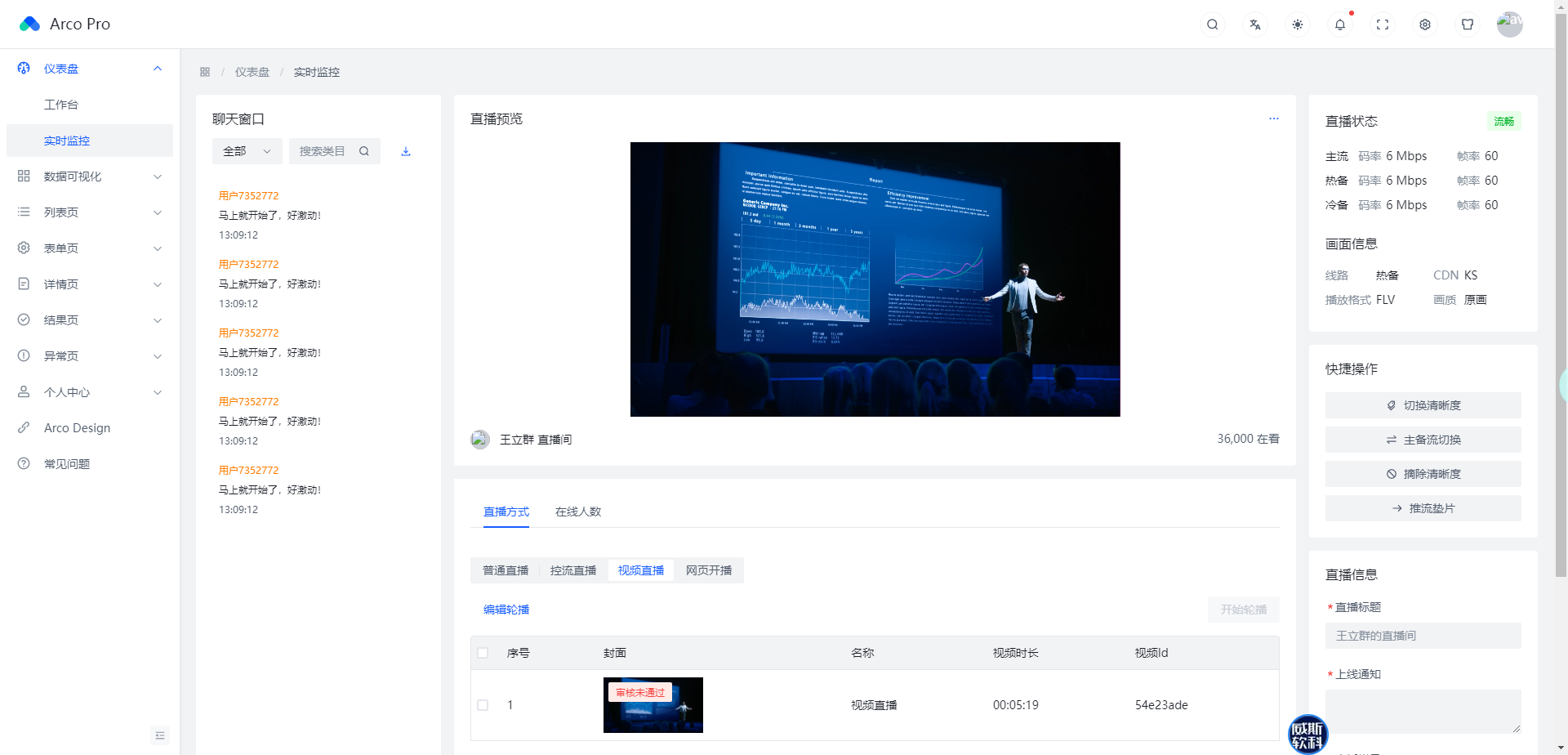The width and height of the screenshot is (1568, 755).
Task: Click the 威斯软科 floating badge
Action: tap(1307, 734)
